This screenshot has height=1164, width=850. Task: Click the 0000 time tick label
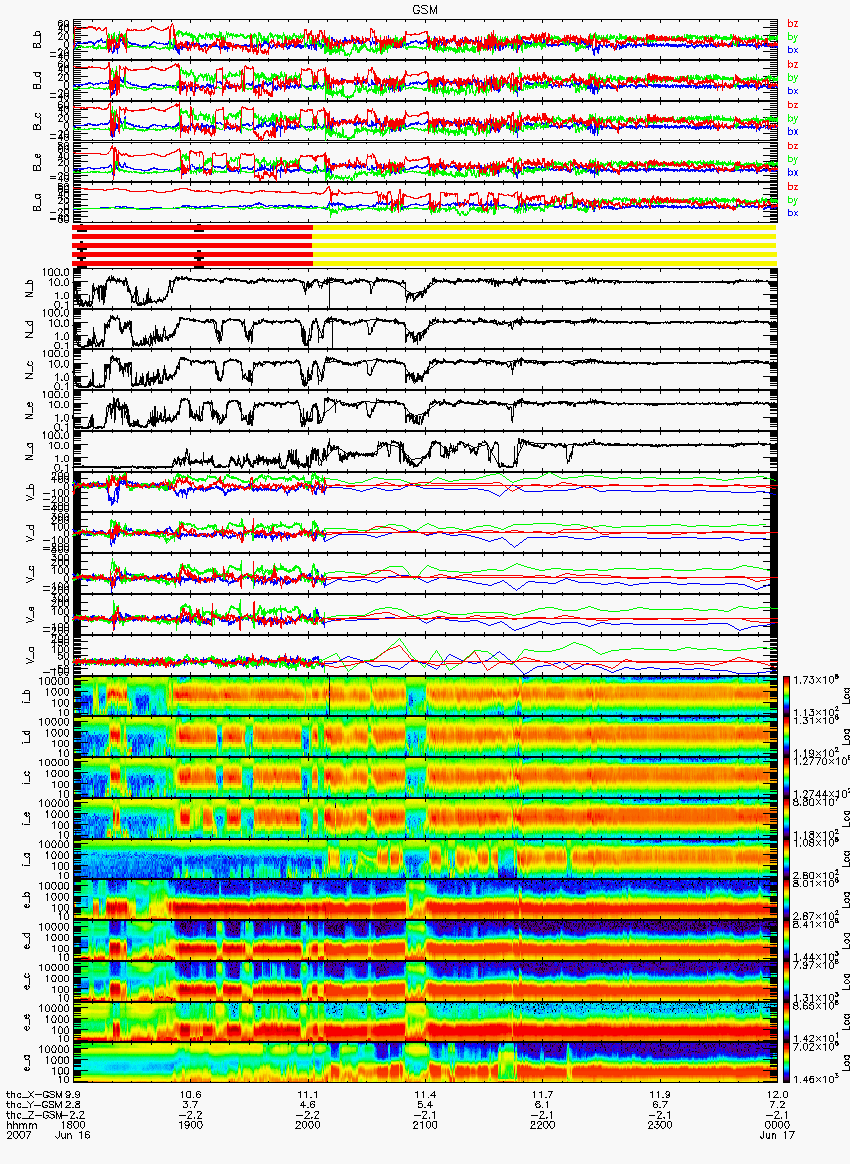pos(777,1125)
